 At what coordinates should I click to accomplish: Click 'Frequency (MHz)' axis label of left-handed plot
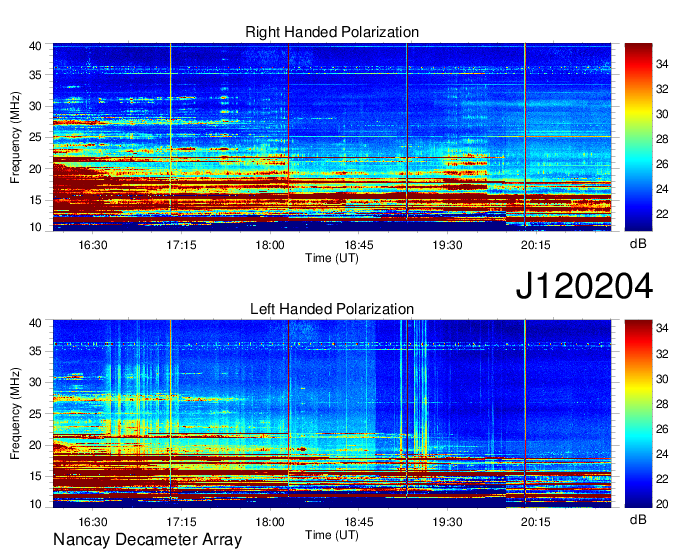point(15,414)
